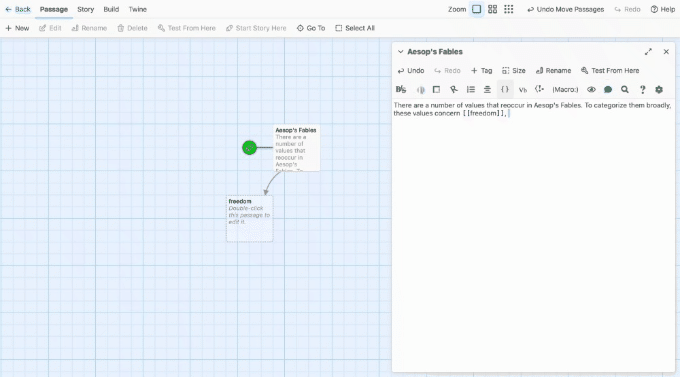The width and height of the screenshot is (680, 377).
Task: Switch to the Build tab
Action: [x=111, y=9]
